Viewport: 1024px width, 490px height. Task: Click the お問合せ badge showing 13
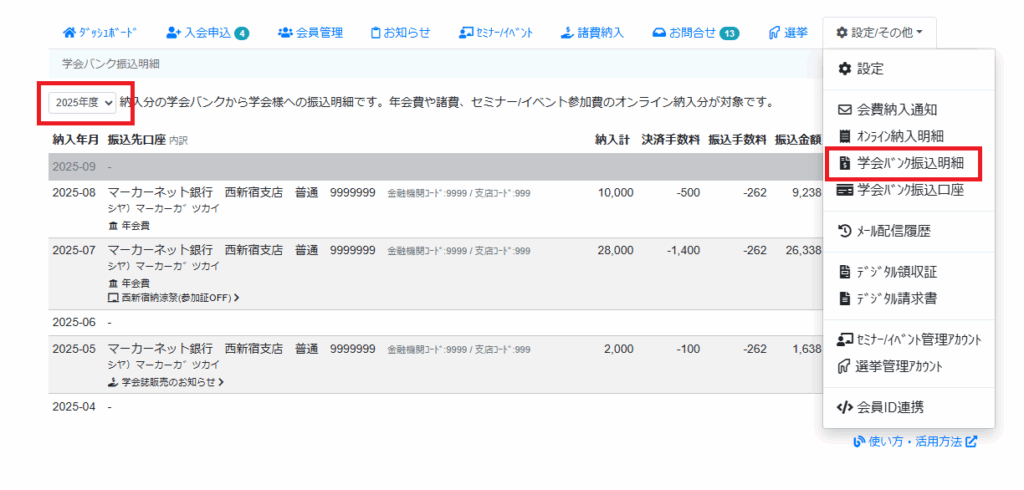729,33
